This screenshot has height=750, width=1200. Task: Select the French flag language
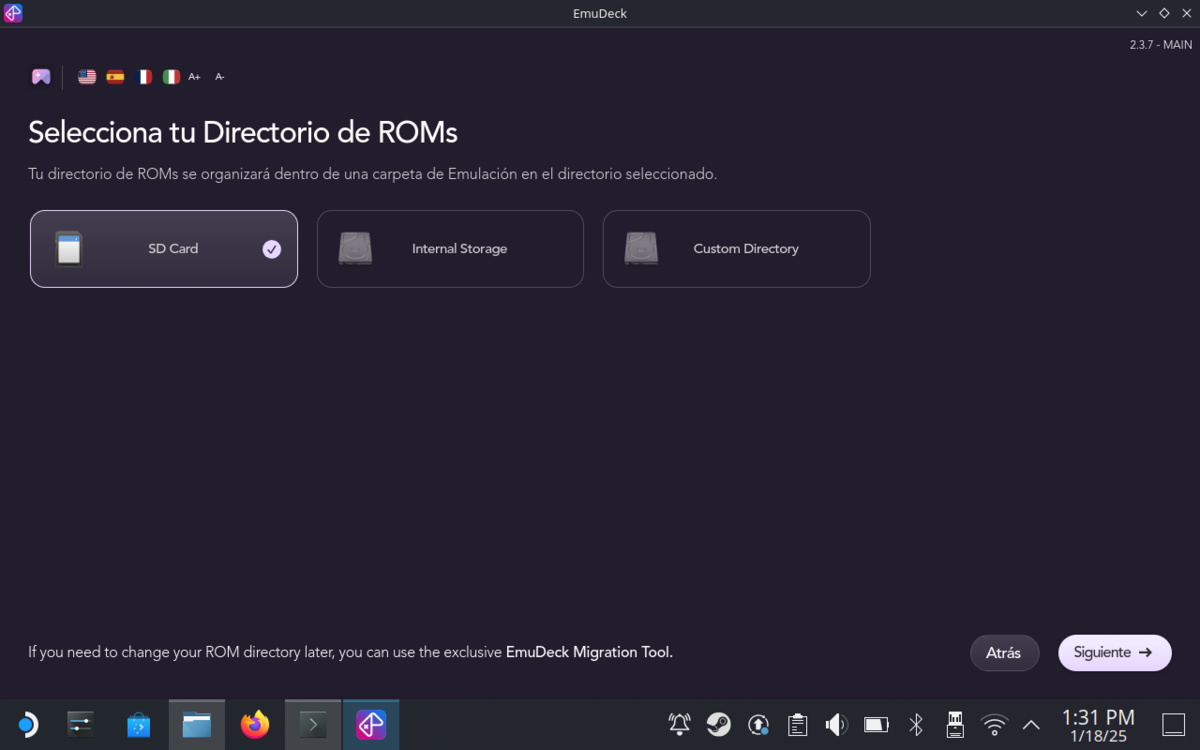click(x=143, y=77)
